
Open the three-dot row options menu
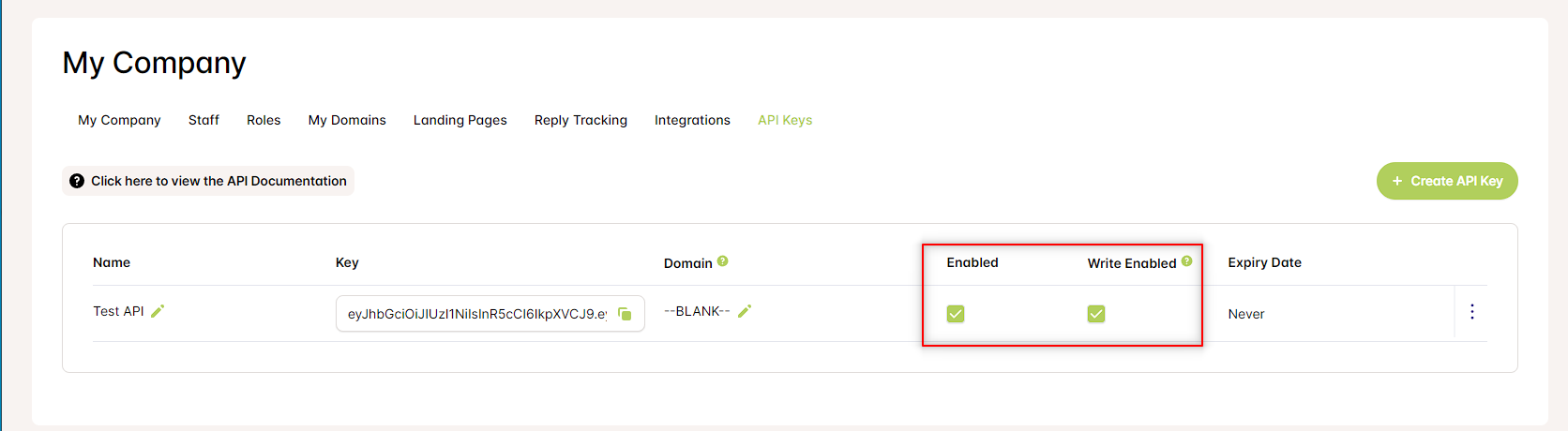pos(1472,312)
